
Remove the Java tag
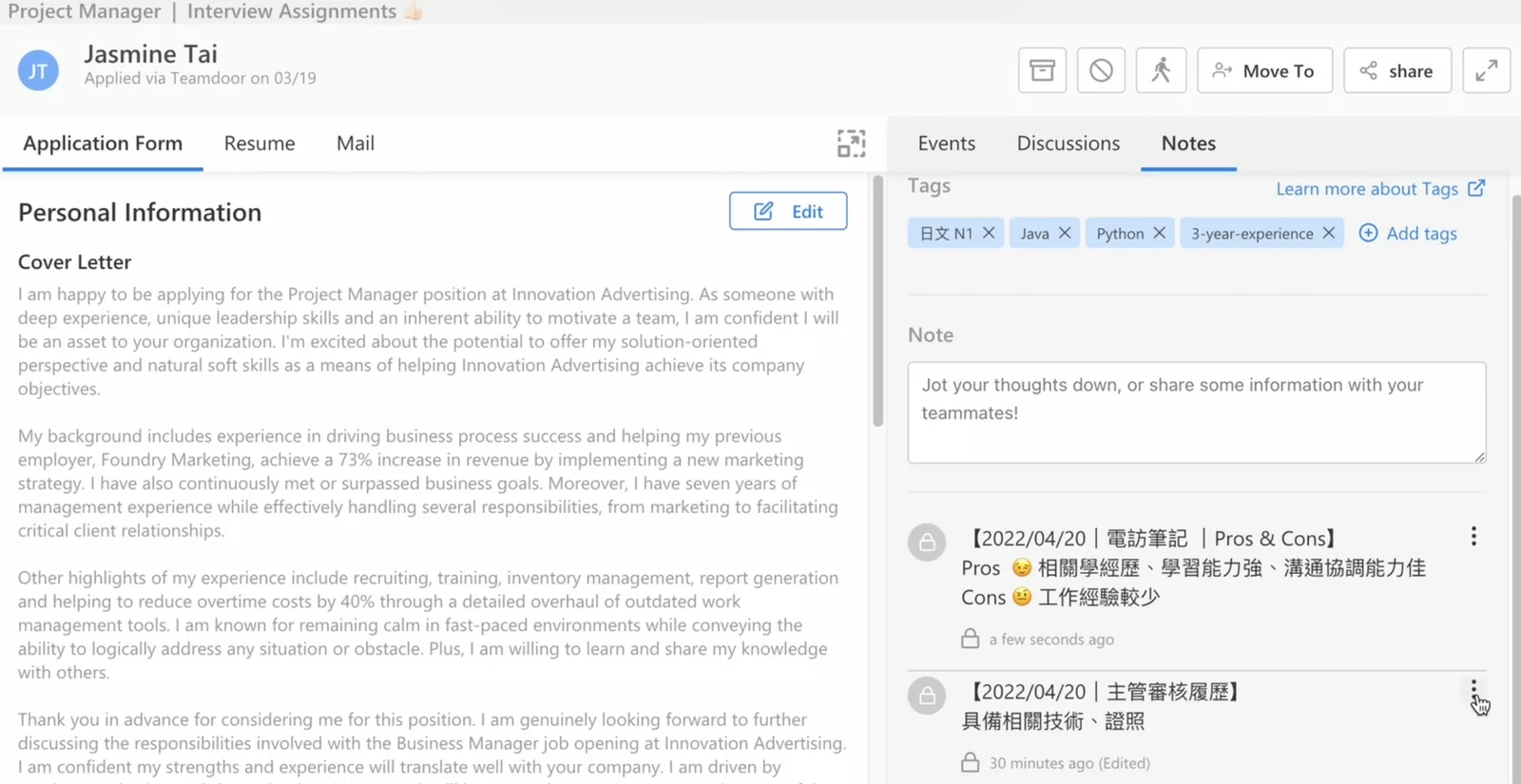[1065, 233]
